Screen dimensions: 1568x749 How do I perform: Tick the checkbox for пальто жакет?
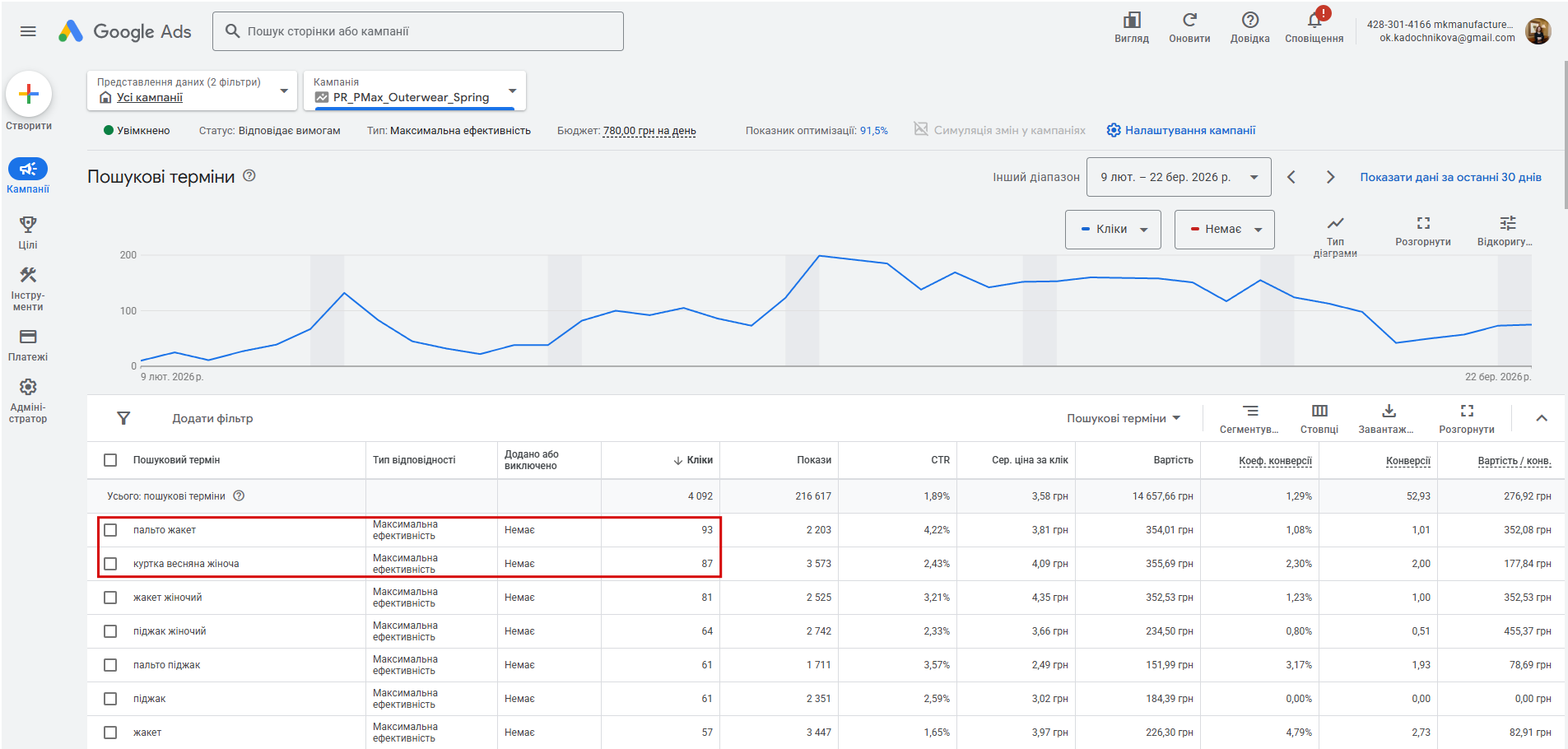pos(110,530)
